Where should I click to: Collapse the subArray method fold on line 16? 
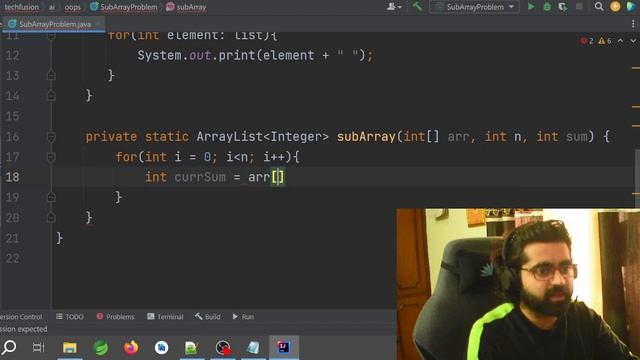51,137
